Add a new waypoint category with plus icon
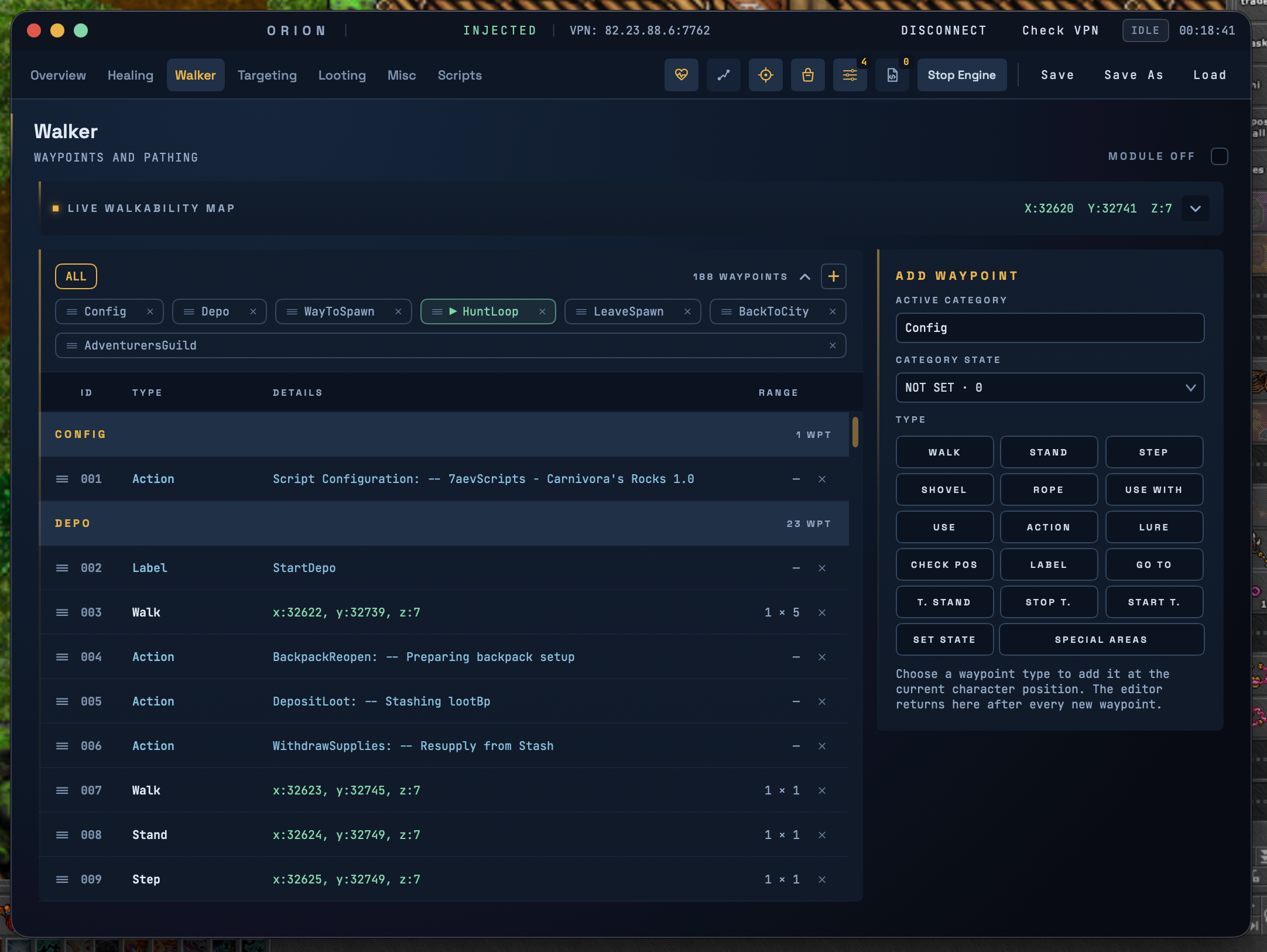Viewport: 1267px width, 952px height. point(833,276)
